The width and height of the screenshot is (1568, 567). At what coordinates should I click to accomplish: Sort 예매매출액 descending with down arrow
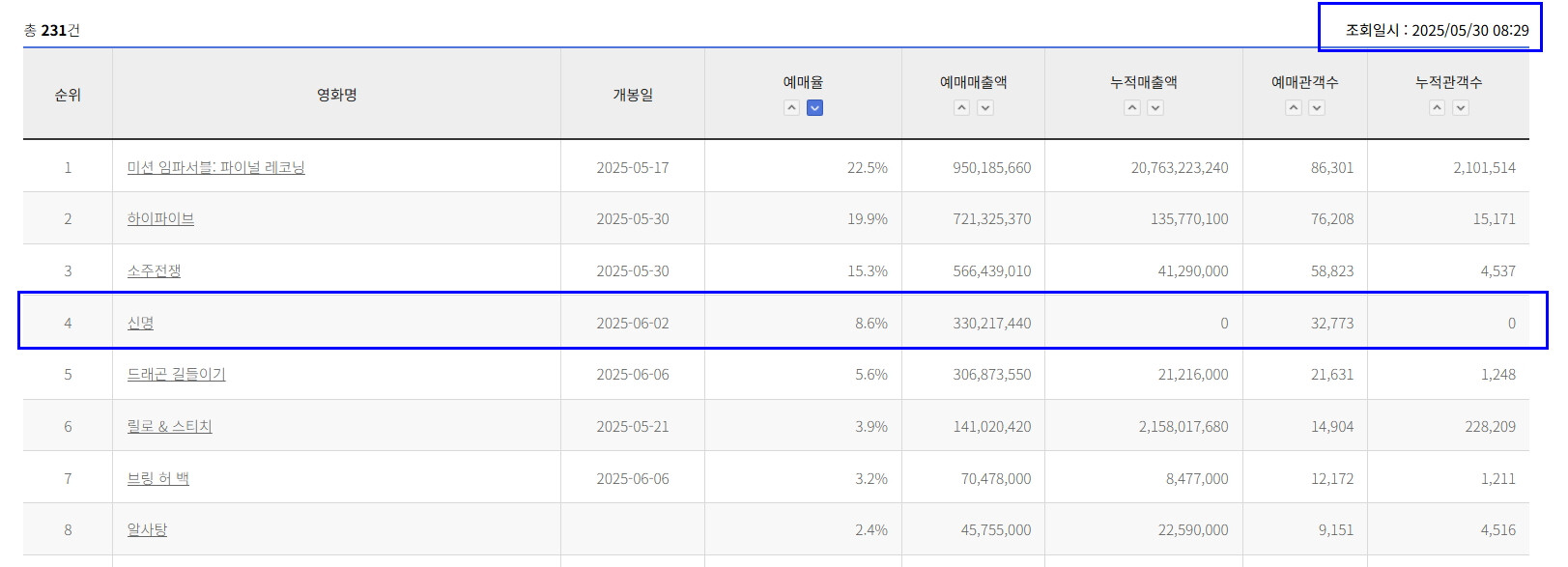(x=985, y=108)
